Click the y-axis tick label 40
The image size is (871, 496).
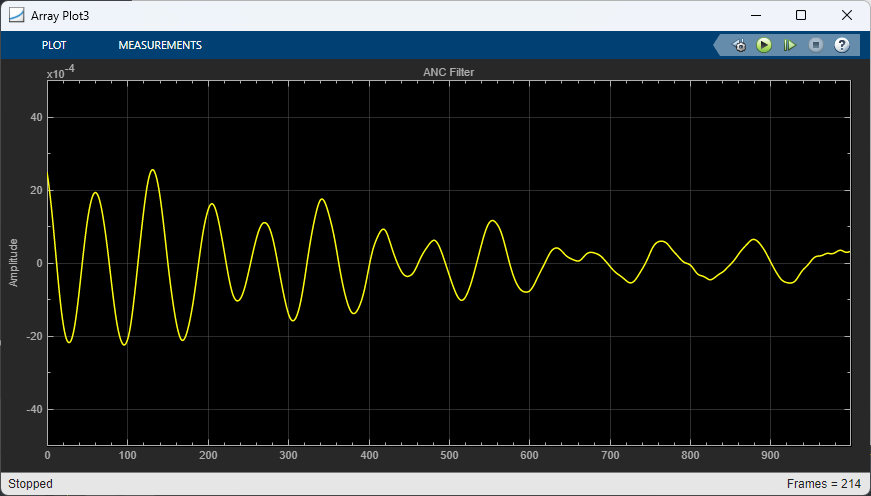(37, 118)
